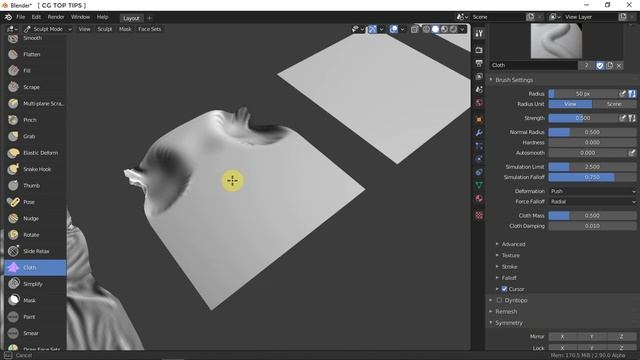Set Radius Unit to Scene
The image size is (640, 360).
click(614, 104)
